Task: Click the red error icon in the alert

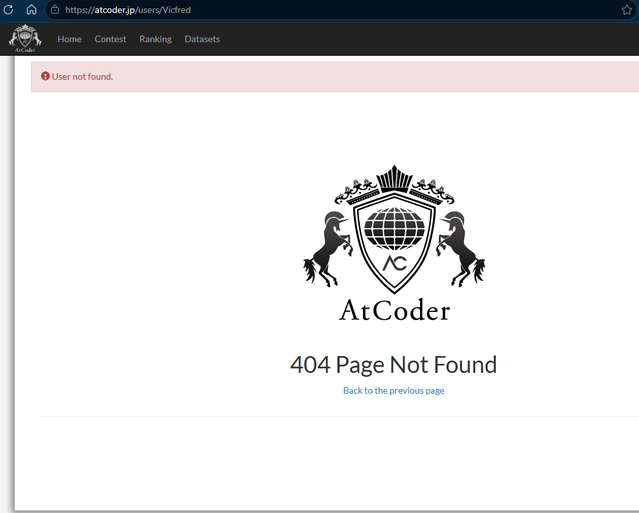Action: tap(45, 76)
